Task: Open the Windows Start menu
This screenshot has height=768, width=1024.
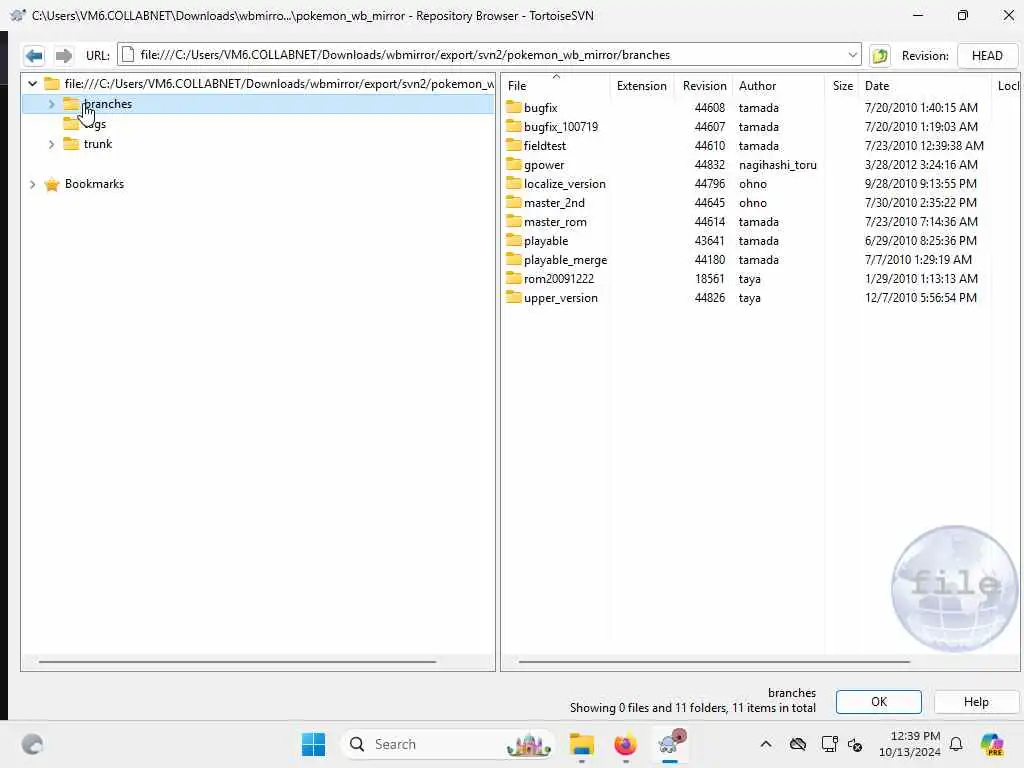Action: [313, 744]
